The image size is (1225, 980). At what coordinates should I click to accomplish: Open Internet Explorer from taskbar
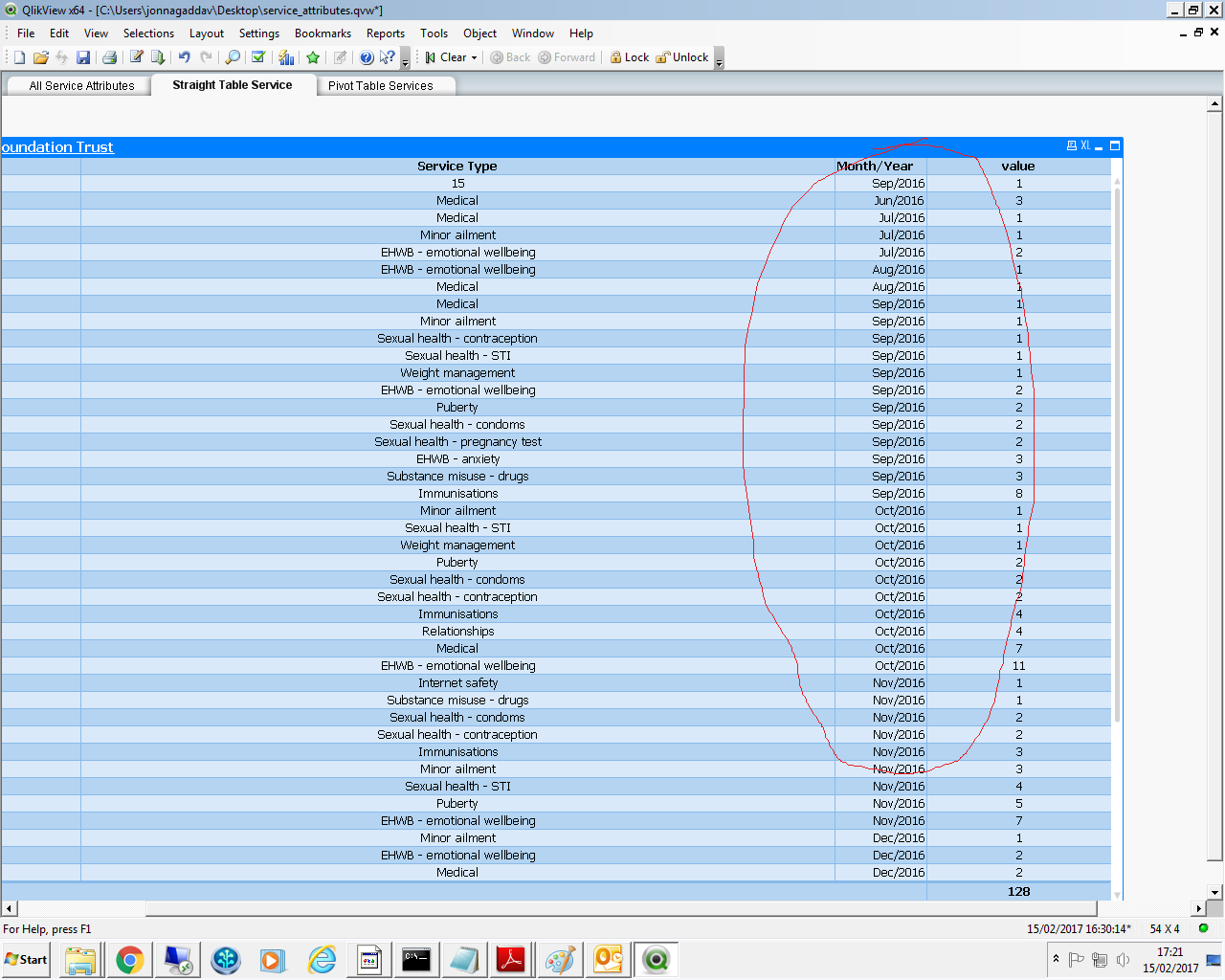322,960
